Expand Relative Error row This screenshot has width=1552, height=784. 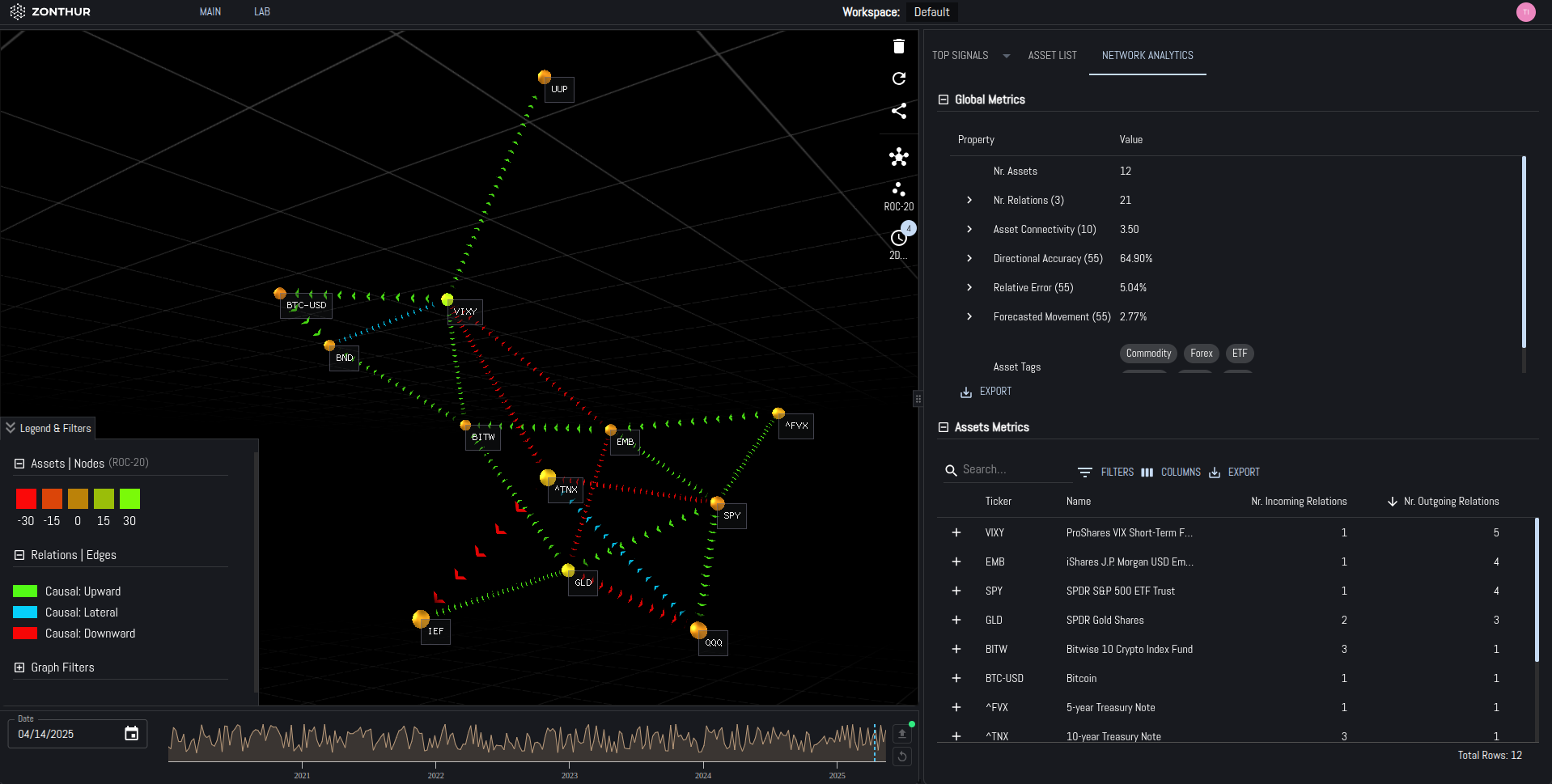pos(969,287)
